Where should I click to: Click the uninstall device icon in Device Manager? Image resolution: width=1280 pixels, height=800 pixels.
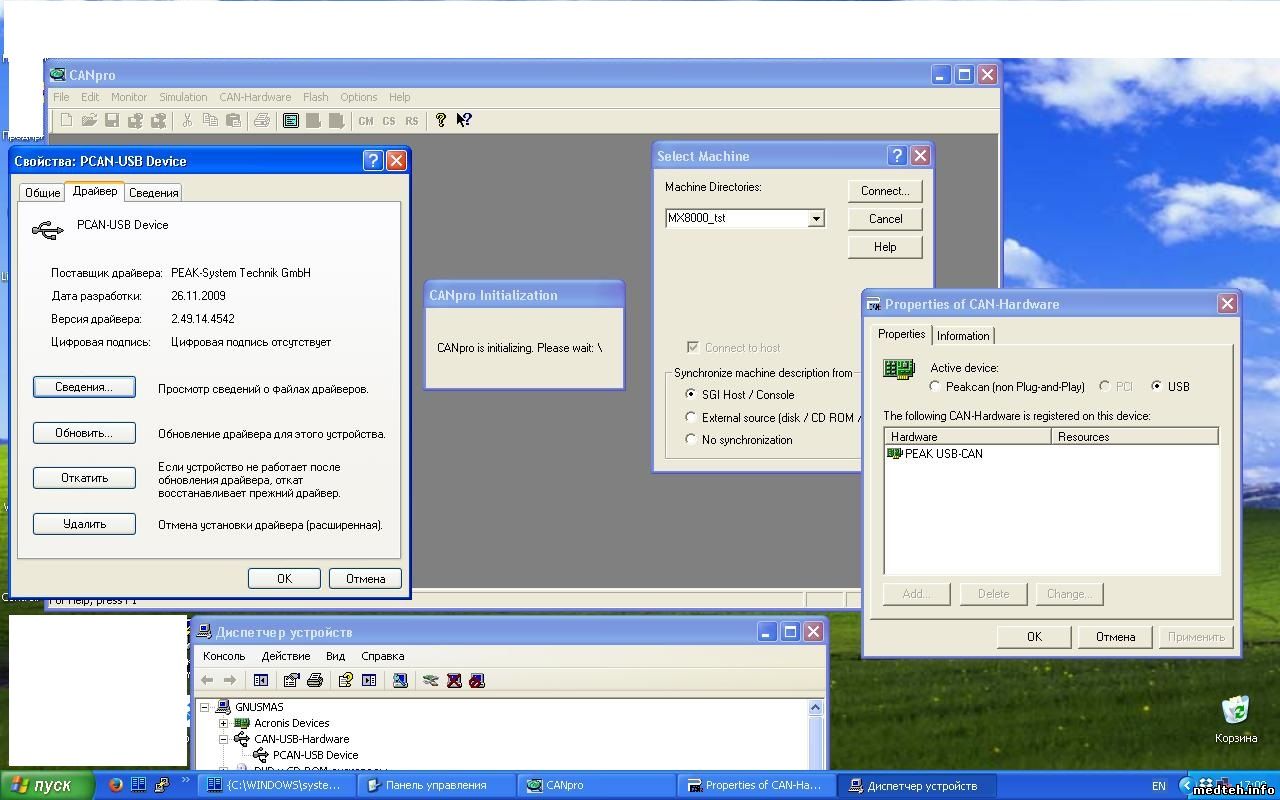454,680
